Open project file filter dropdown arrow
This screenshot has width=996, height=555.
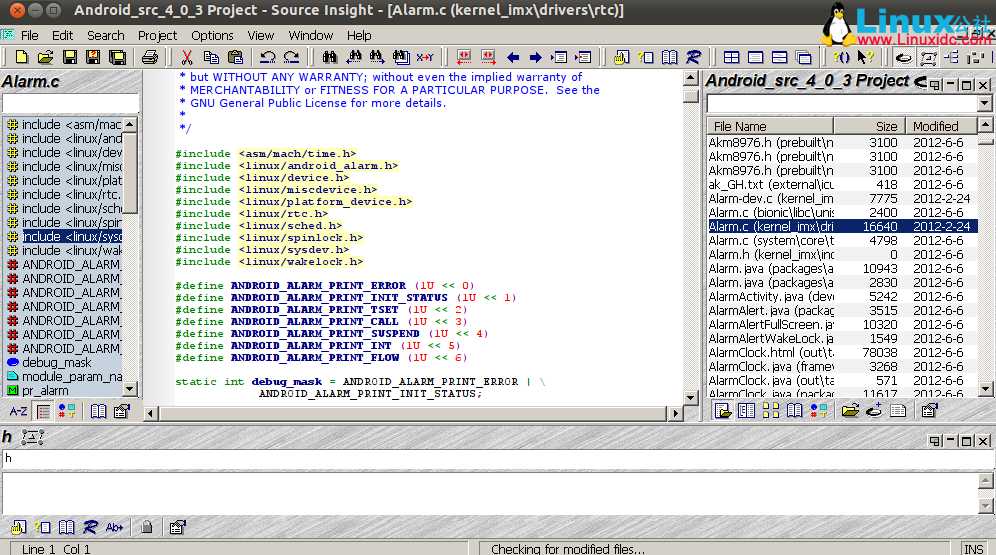984,104
